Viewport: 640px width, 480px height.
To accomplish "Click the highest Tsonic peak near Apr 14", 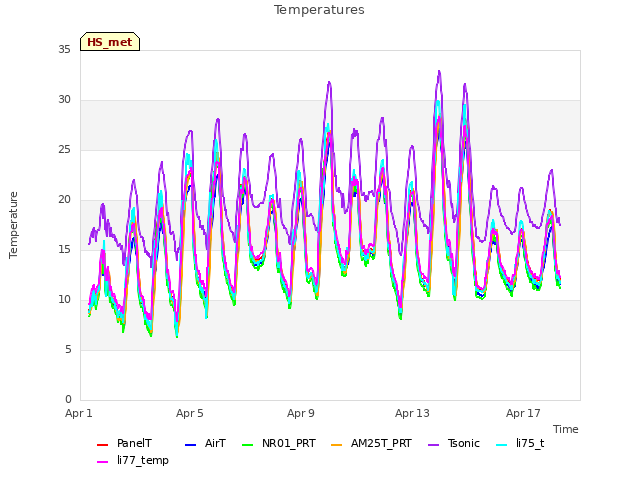I will 439,71.
